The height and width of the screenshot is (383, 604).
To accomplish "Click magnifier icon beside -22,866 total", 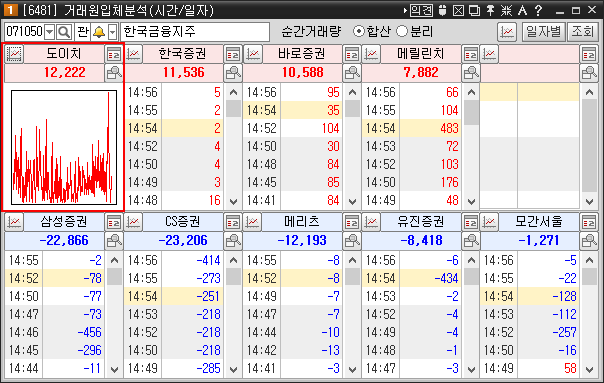I will pyautogui.click(x=114, y=240).
